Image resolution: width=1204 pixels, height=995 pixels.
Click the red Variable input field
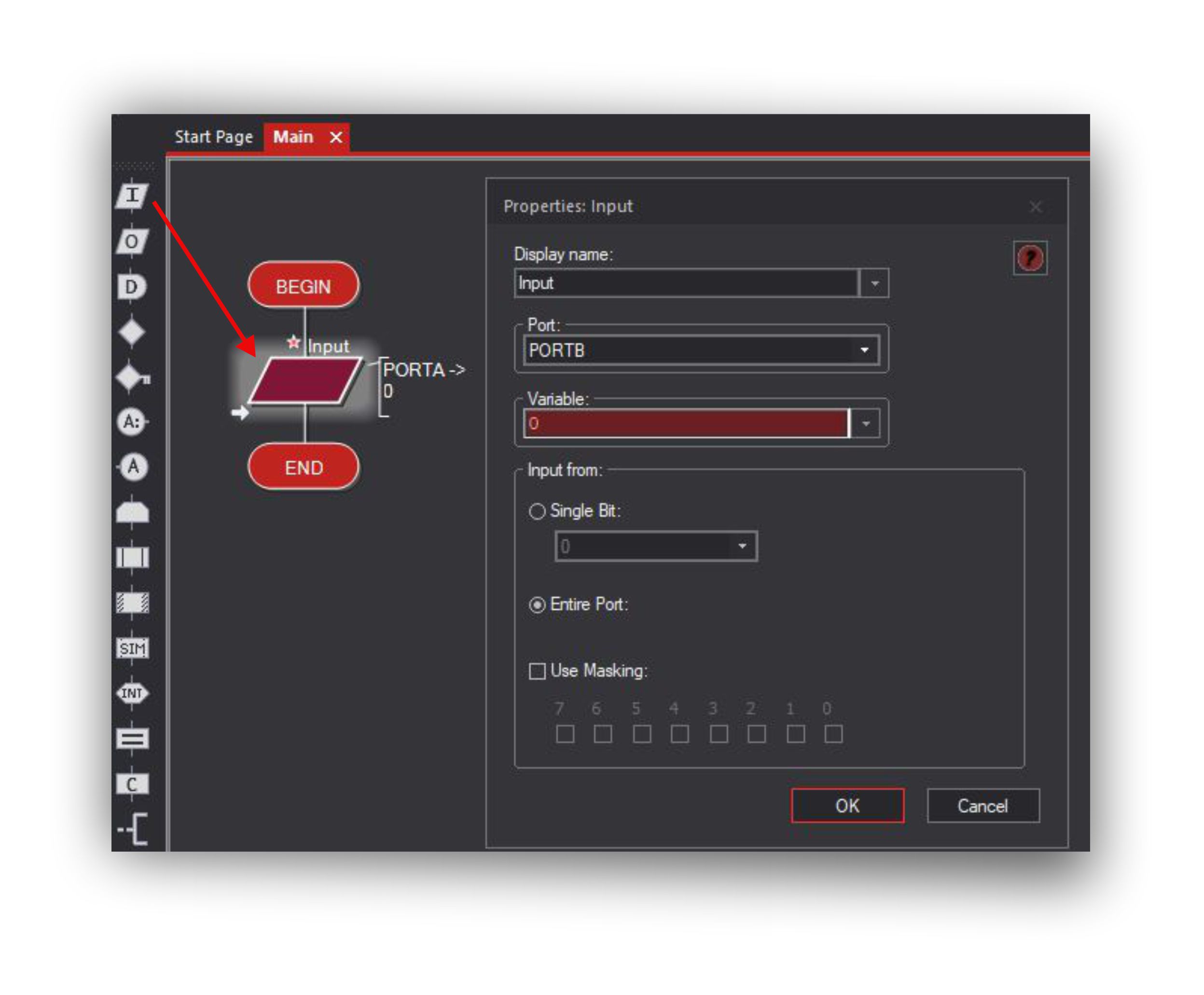(686, 424)
